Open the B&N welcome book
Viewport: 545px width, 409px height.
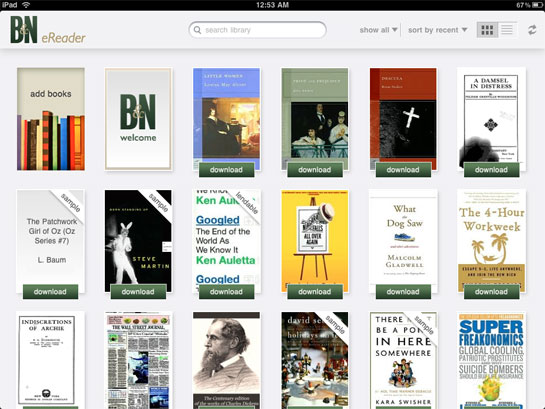pos(138,119)
